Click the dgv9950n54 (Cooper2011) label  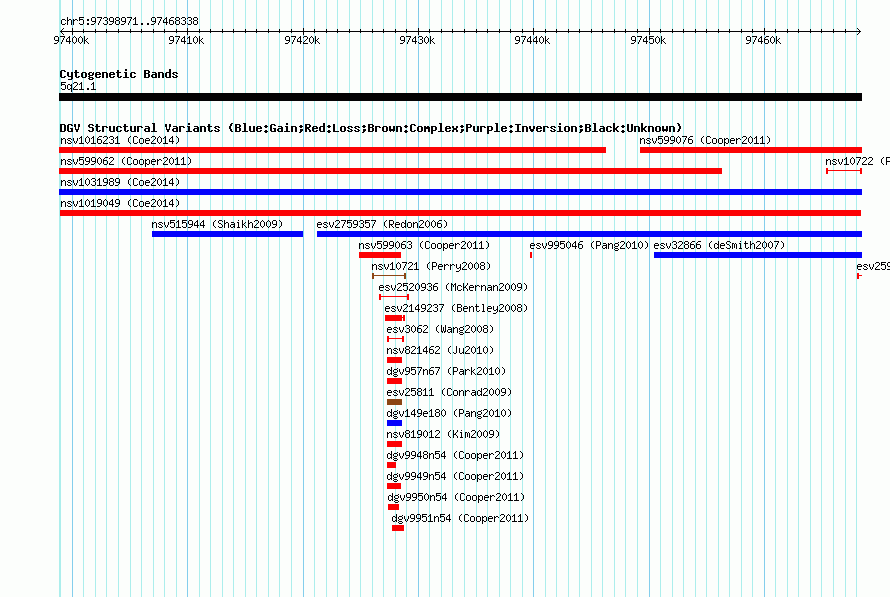pyautogui.click(x=456, y=497)
